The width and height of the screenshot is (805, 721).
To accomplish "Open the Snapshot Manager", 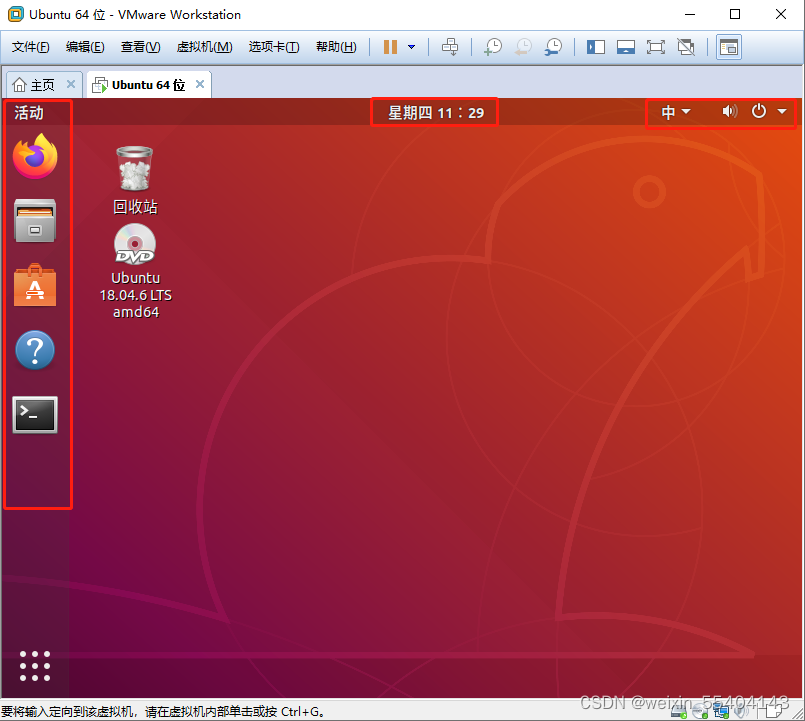I will 553,46.
